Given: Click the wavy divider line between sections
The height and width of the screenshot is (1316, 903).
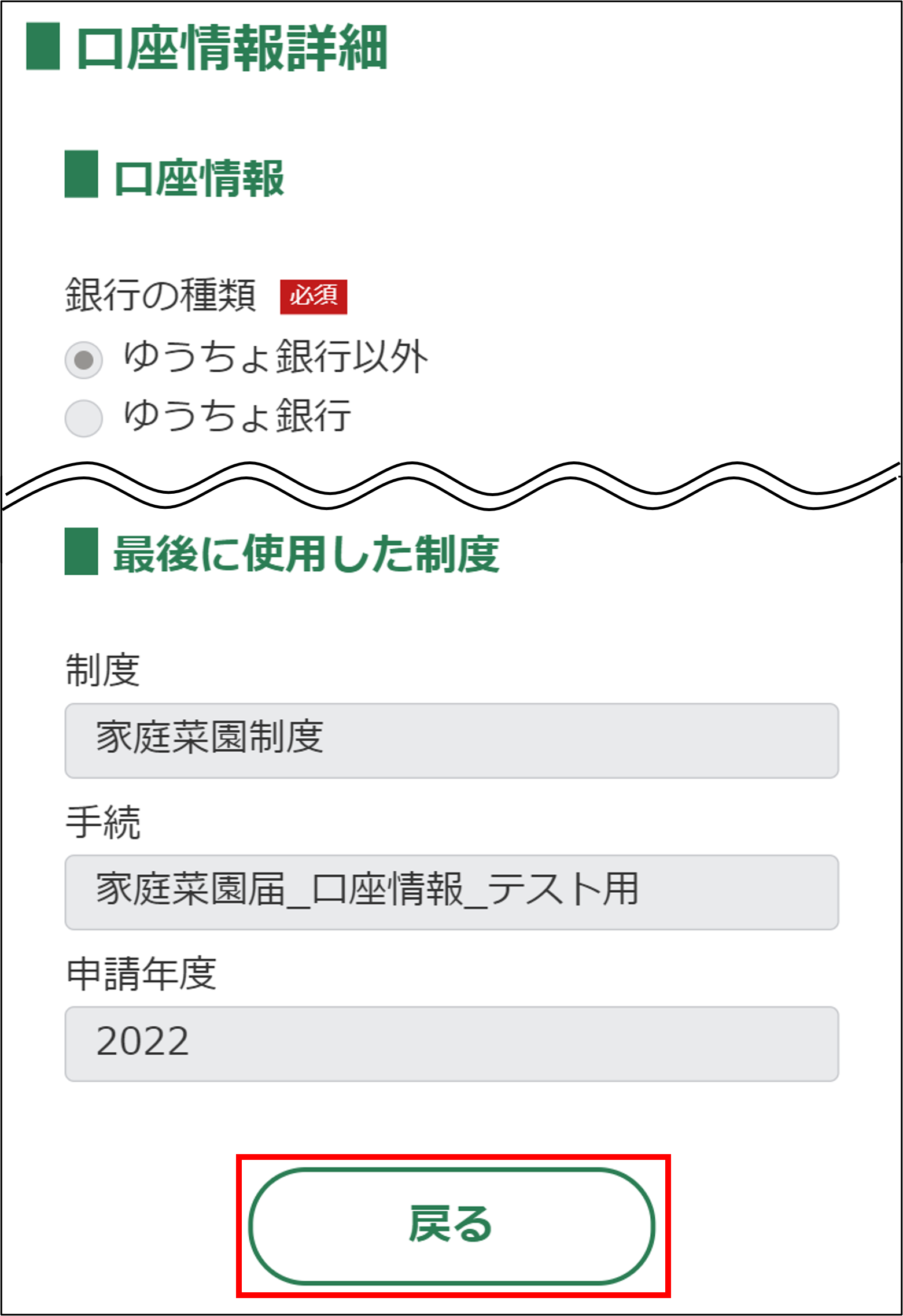Looking at the screenshot, I should [451, 486].
